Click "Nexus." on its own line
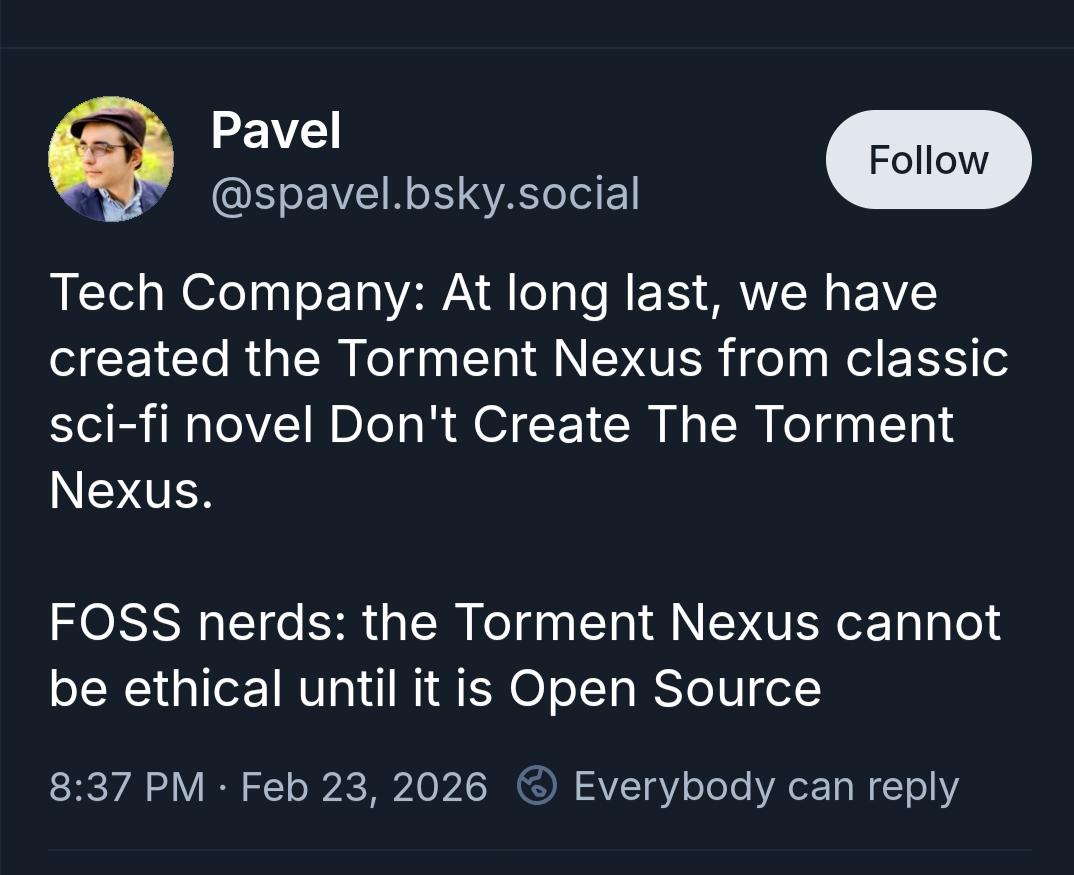This screenshot has height=875, width=1074. tap(131, 490)
